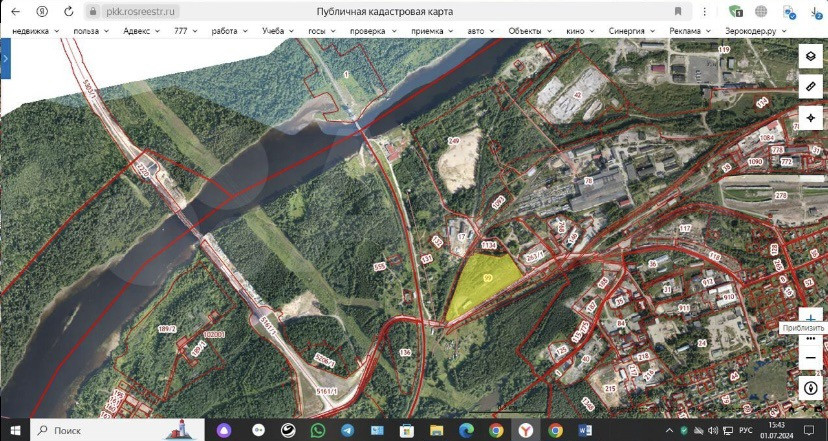Image resolution: width=828 pixels, height=441 pixels.
Task: Open the 'Зерокодер.ру' bookmarks folder
Action: point(755,31)
